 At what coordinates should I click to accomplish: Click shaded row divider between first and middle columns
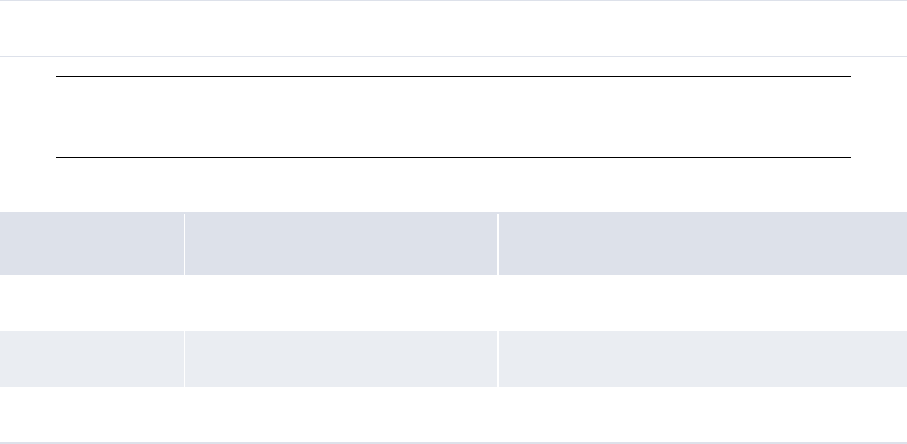tap(185, 359)
